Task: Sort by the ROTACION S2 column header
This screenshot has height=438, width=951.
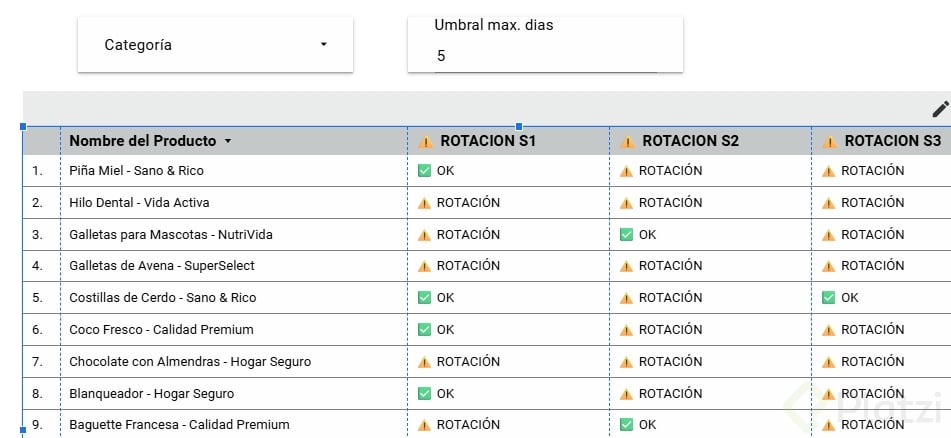Action: point(690,142)
